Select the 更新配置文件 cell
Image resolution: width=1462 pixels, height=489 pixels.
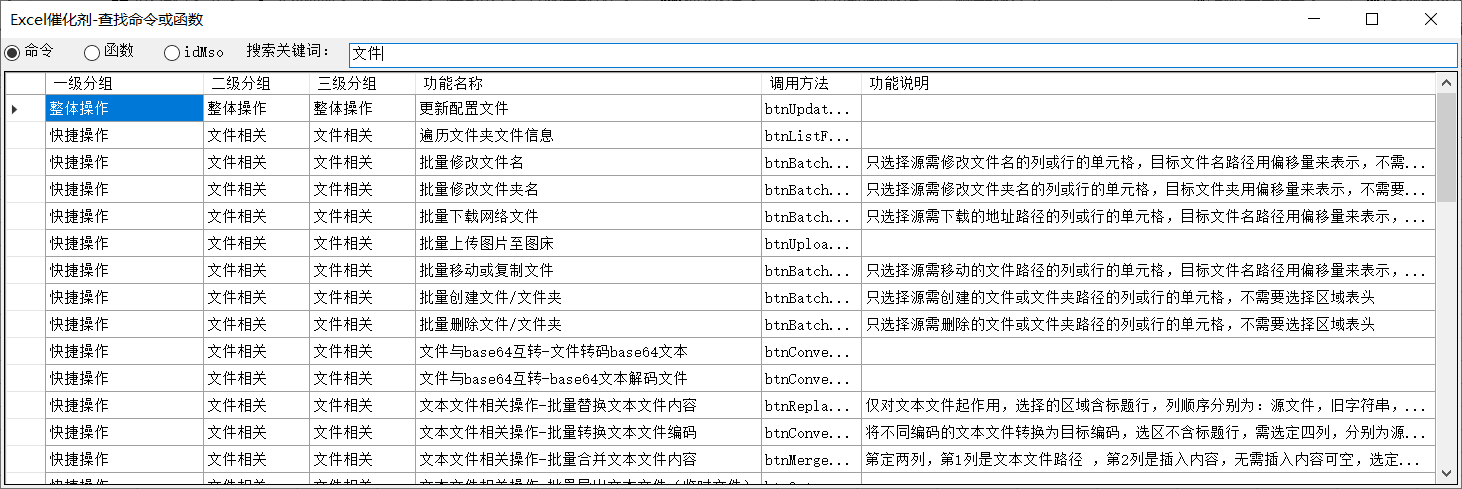[589, 108]
